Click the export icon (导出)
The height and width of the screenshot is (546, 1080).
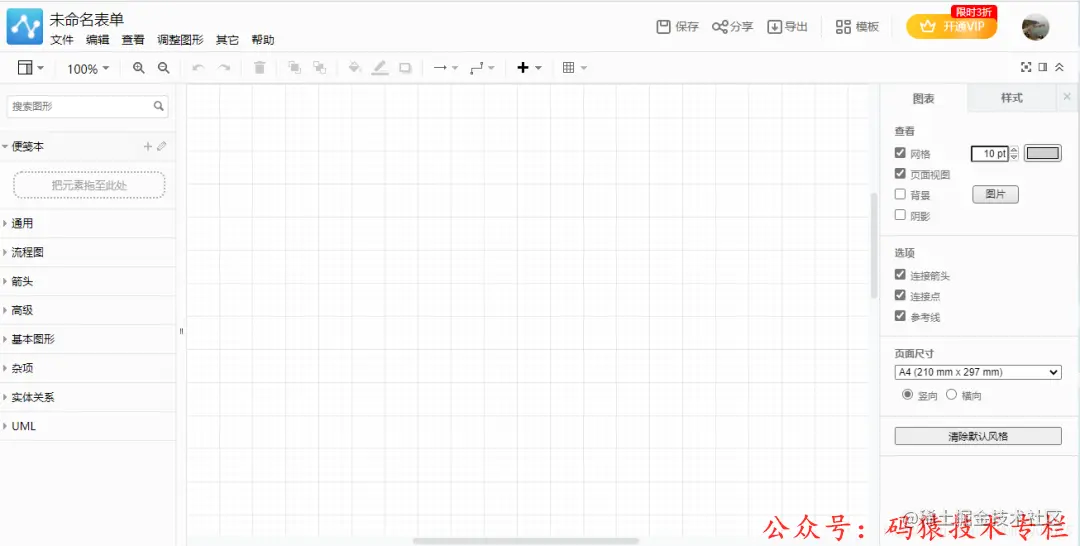(775, 27)
